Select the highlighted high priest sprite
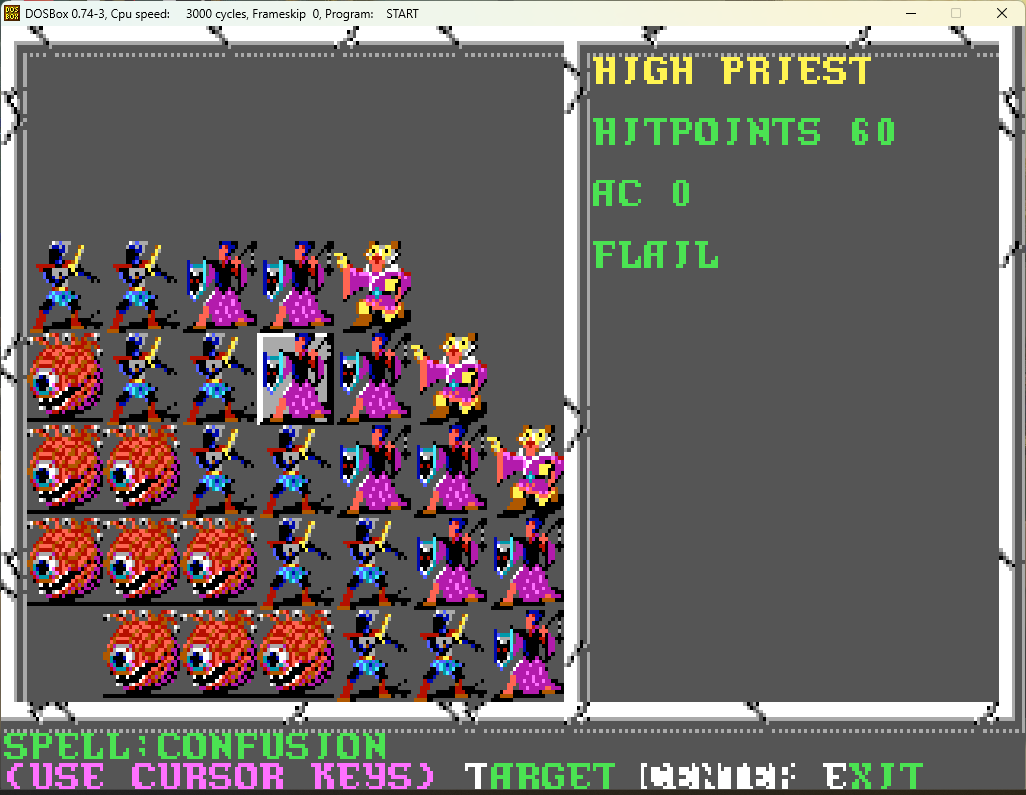 pos(296,378)
